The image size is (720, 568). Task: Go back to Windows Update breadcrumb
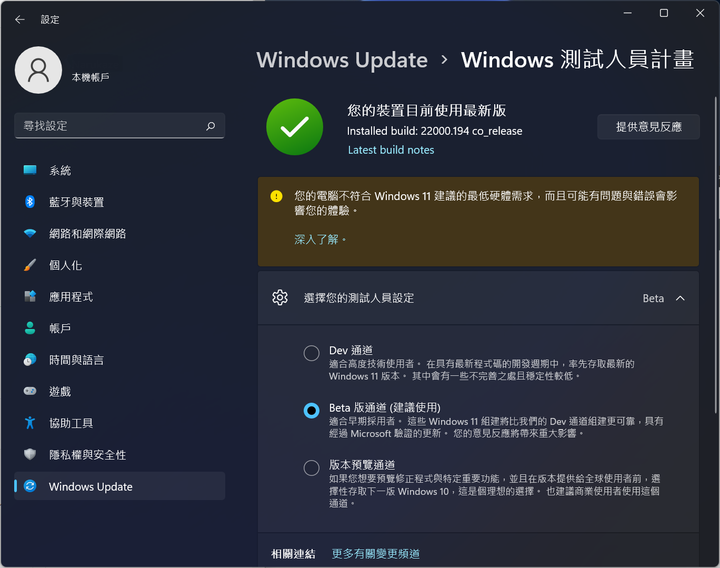(342, 60)
